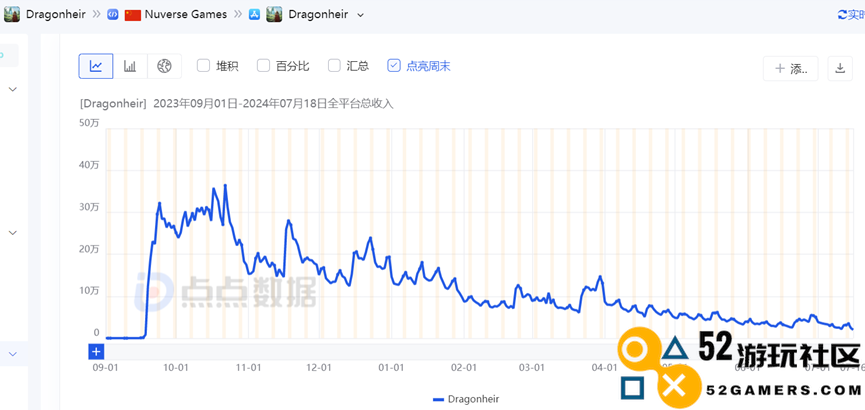
Task: Enable the 百分比 checkbox
Action: tap(263, 66)
